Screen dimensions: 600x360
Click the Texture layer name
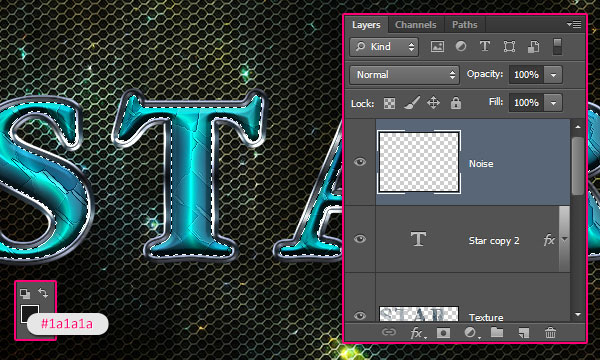click(486, 317)
